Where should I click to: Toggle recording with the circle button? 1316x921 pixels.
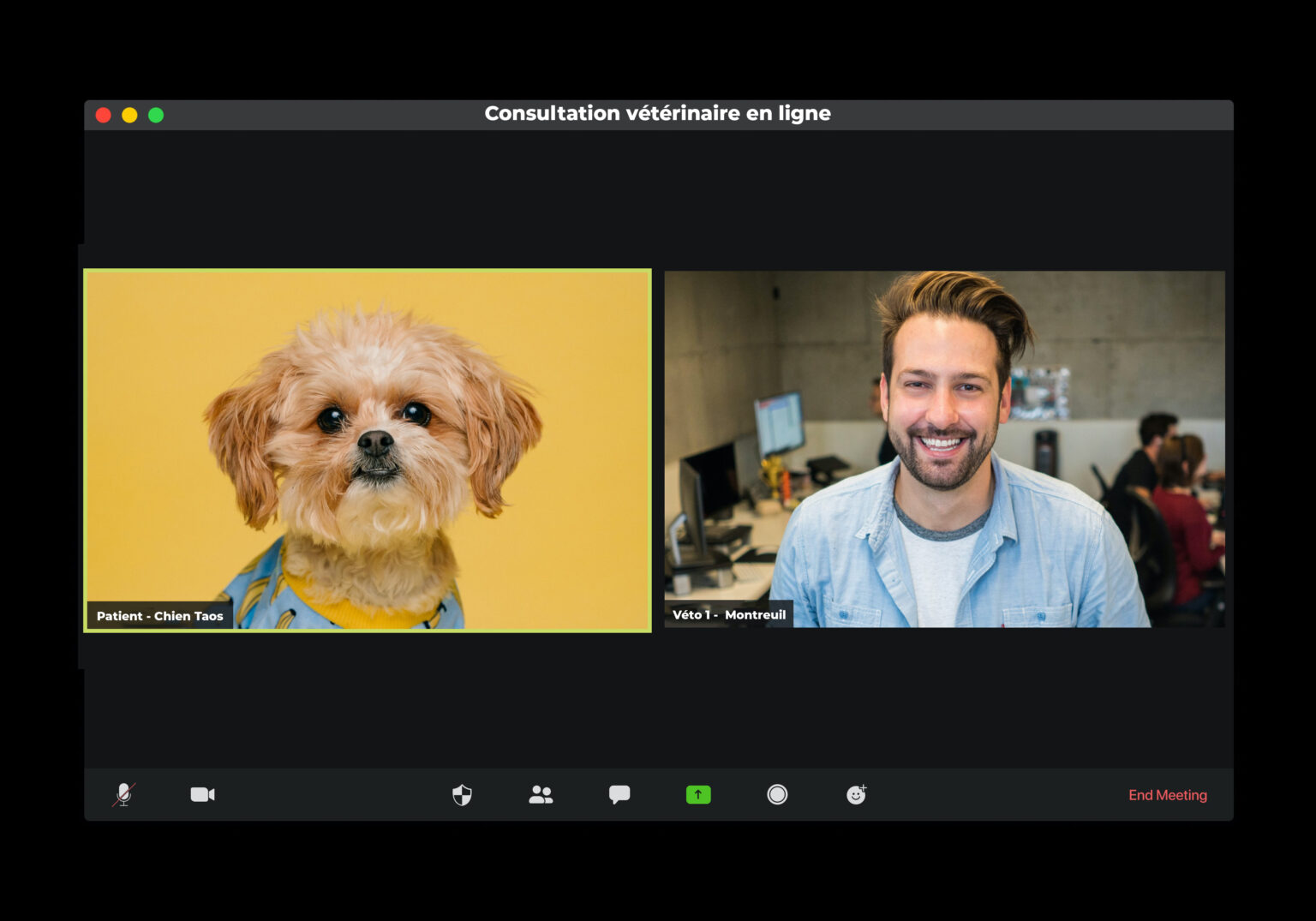coord(776,794)
